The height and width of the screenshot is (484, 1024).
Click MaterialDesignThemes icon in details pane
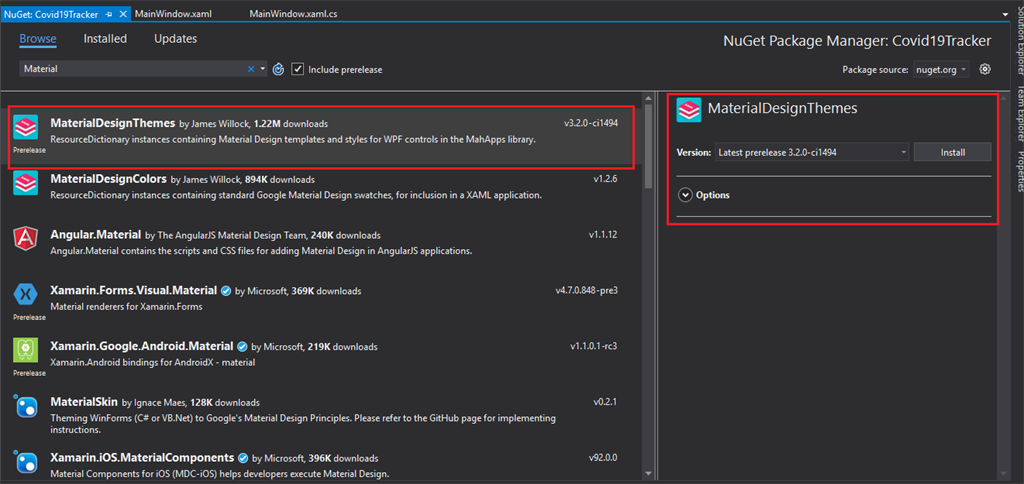(x=689, y=109)
